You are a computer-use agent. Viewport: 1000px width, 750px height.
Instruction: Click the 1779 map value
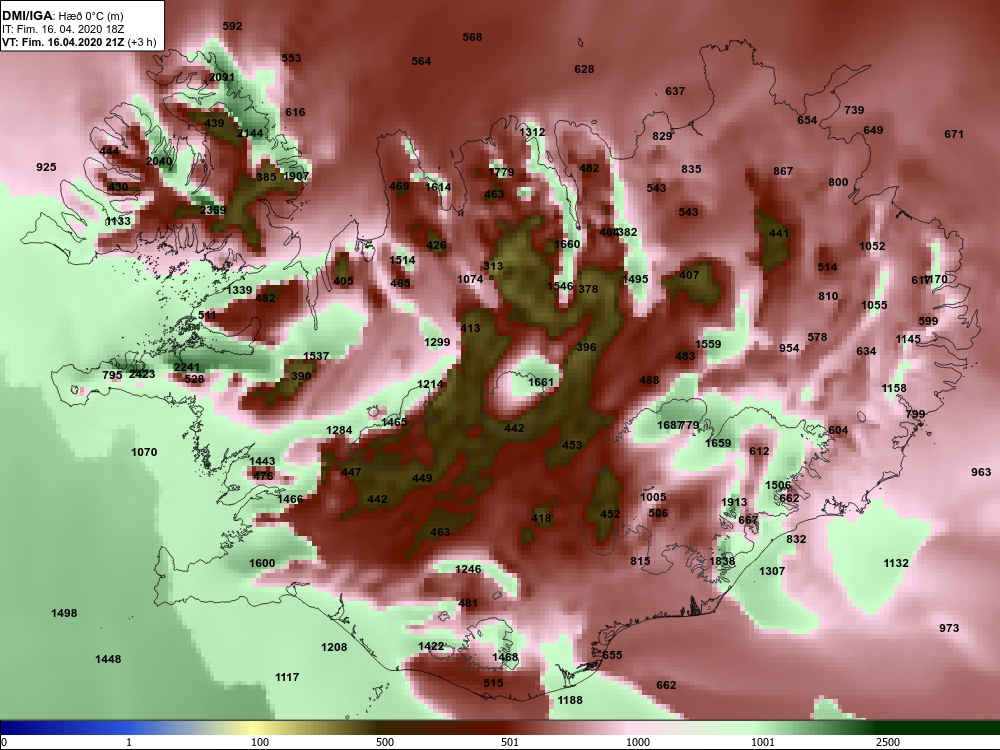pos(501,172)
